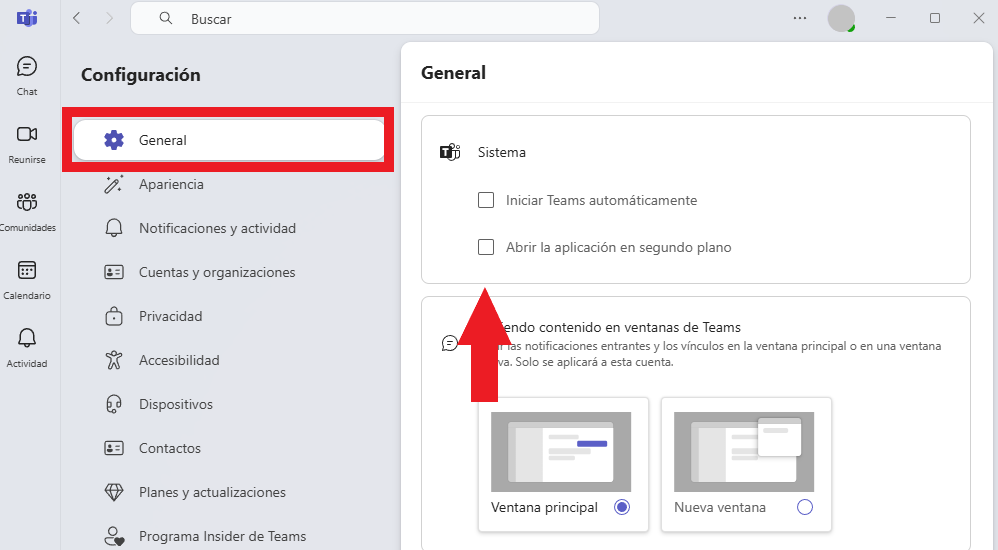Go forward with the right arrow
This screenshot has width=998, height=550.
pos(109,18)
